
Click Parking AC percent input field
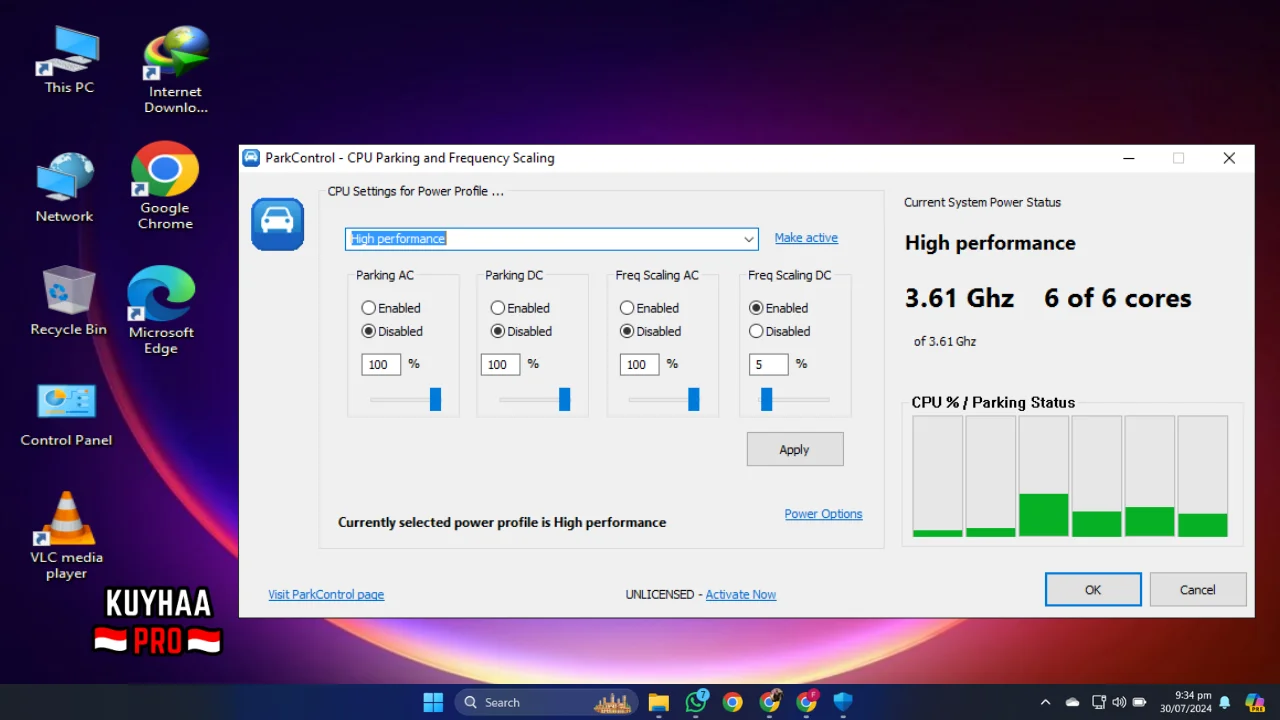point(381,364)
